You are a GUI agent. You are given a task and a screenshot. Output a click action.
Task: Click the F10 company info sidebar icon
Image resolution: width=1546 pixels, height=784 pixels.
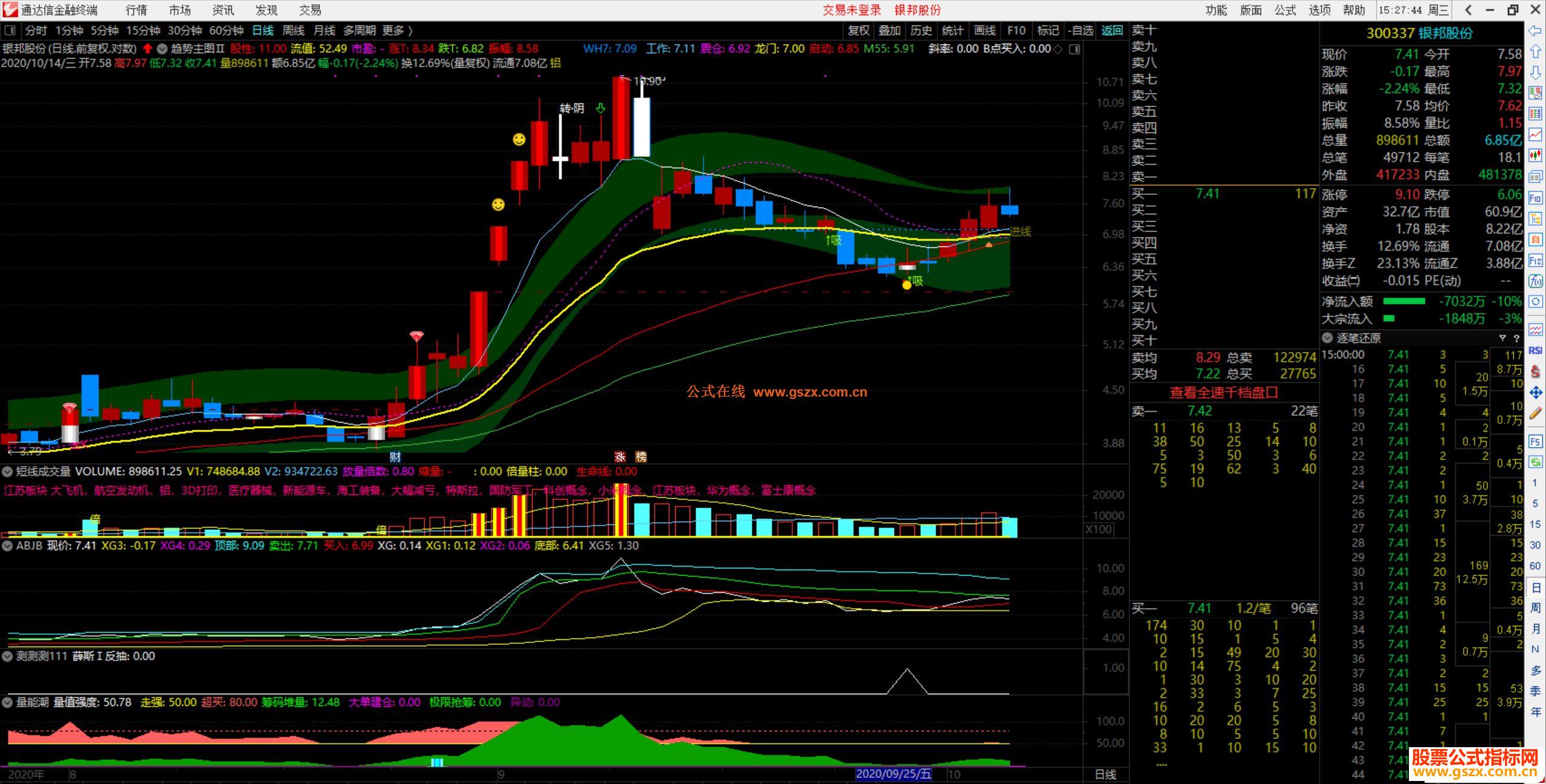click(1535, 198)
